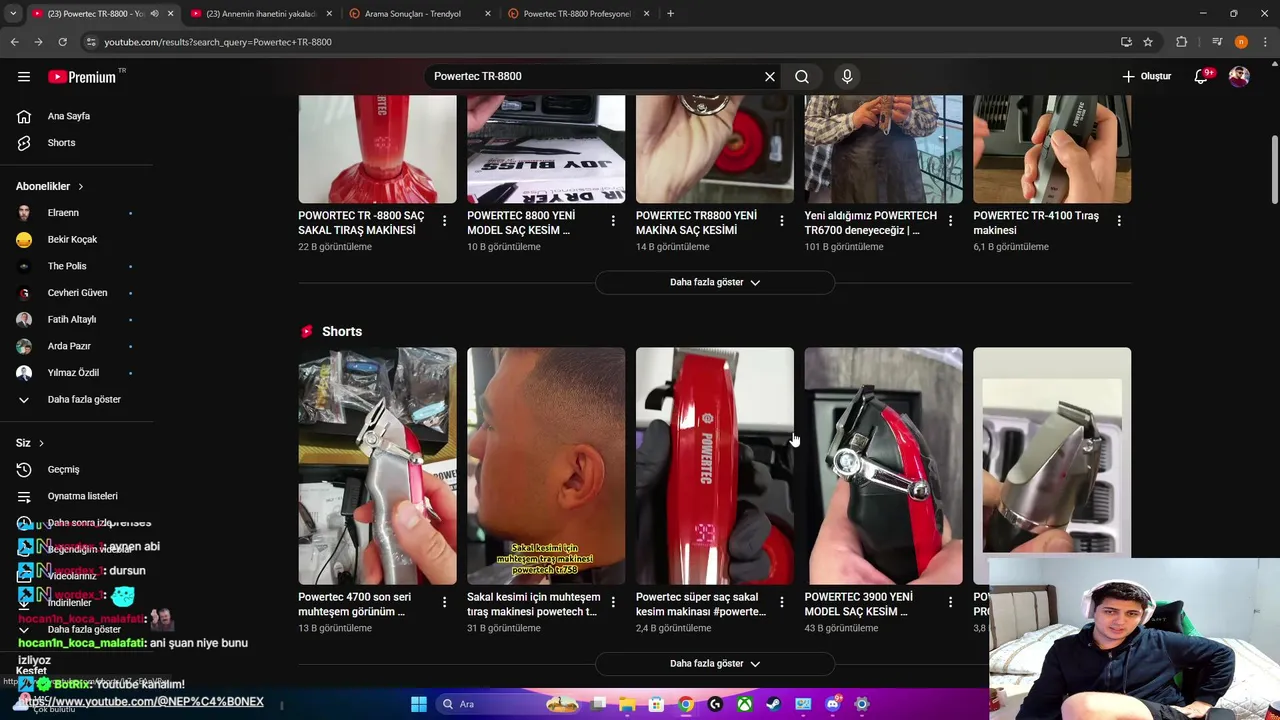Image resolution: width=1280 pixels, height=720 pixels.
Task: View site information icon in address bar
Action: coord(91,42)
